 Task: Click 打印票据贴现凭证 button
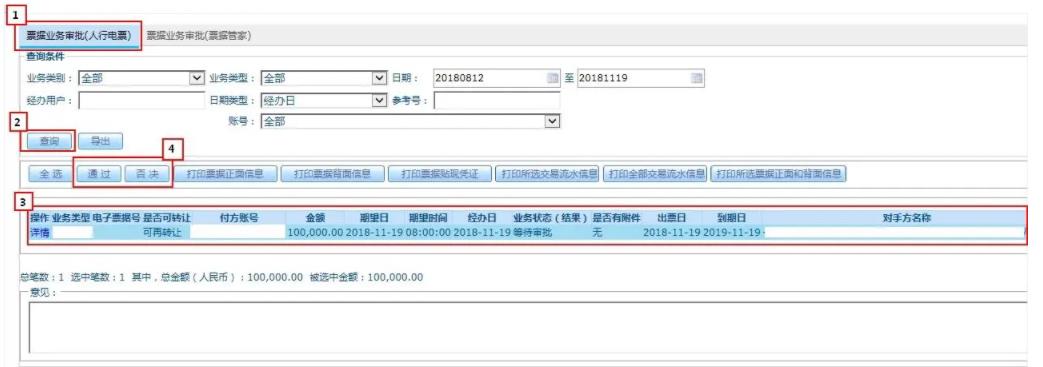click(x=439, y=174)
